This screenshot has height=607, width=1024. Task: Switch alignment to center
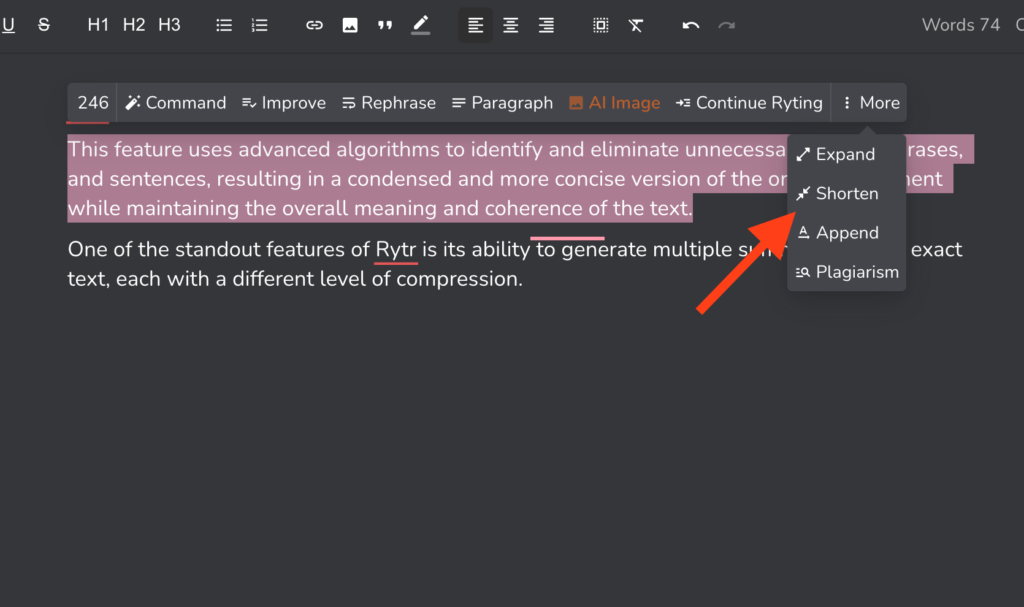point(510,24)
